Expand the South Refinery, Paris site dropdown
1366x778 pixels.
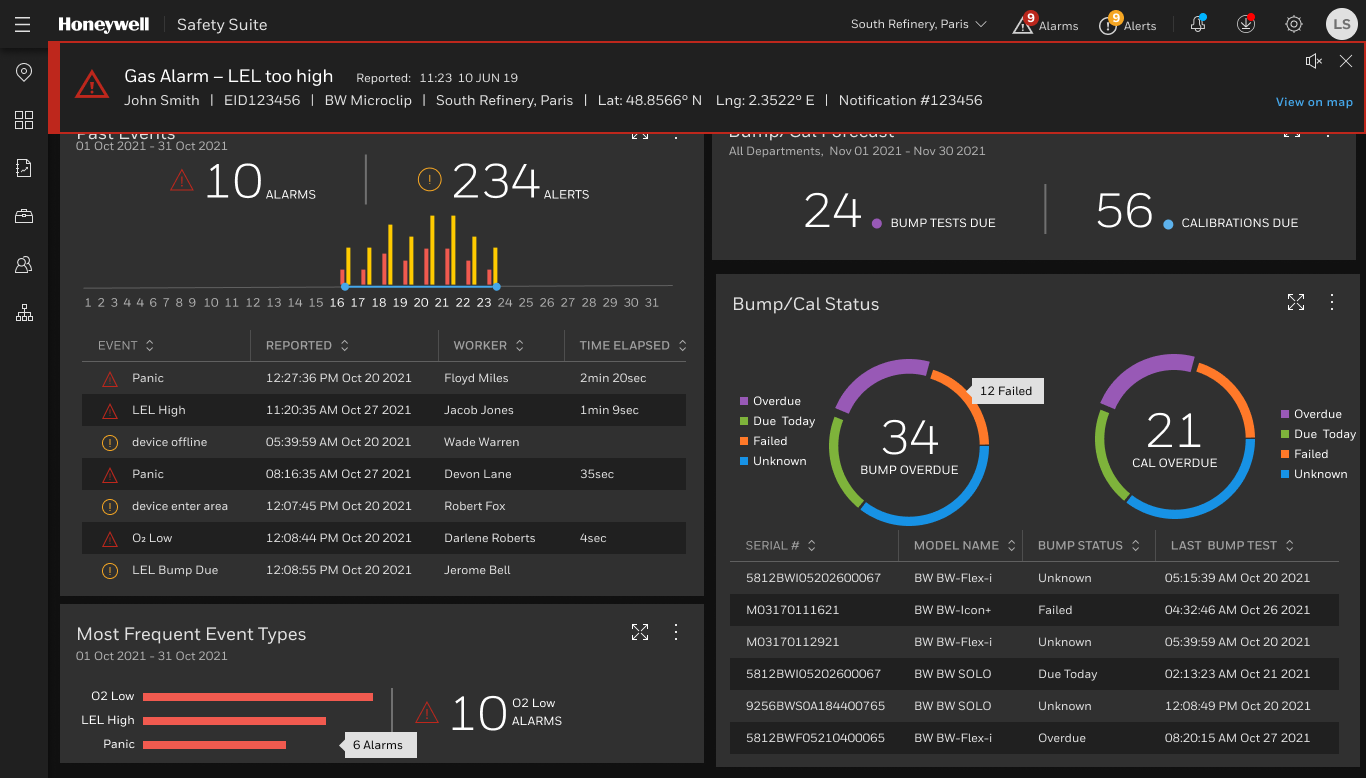(919, 24)
